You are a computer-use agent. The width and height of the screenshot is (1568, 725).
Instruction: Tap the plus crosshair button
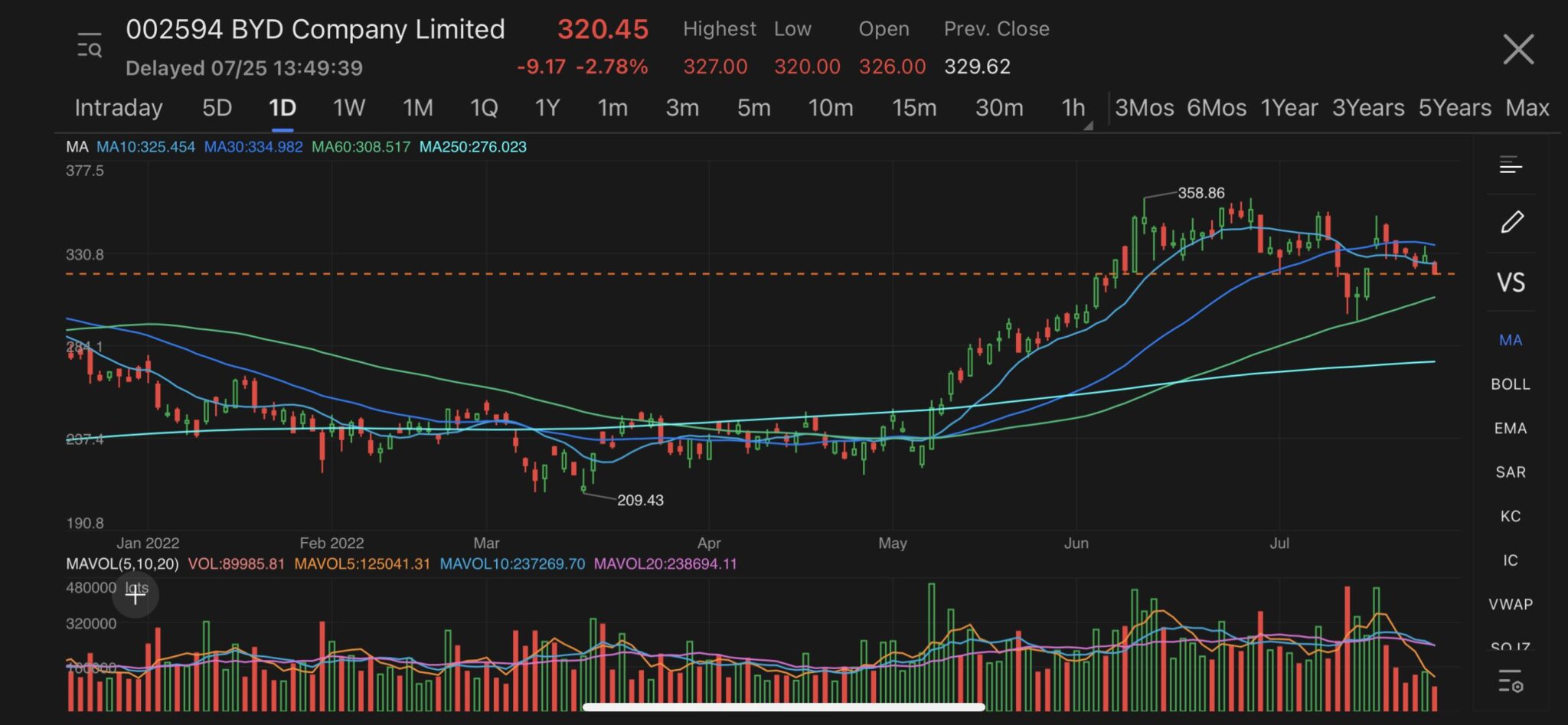(x=136, y=594)
